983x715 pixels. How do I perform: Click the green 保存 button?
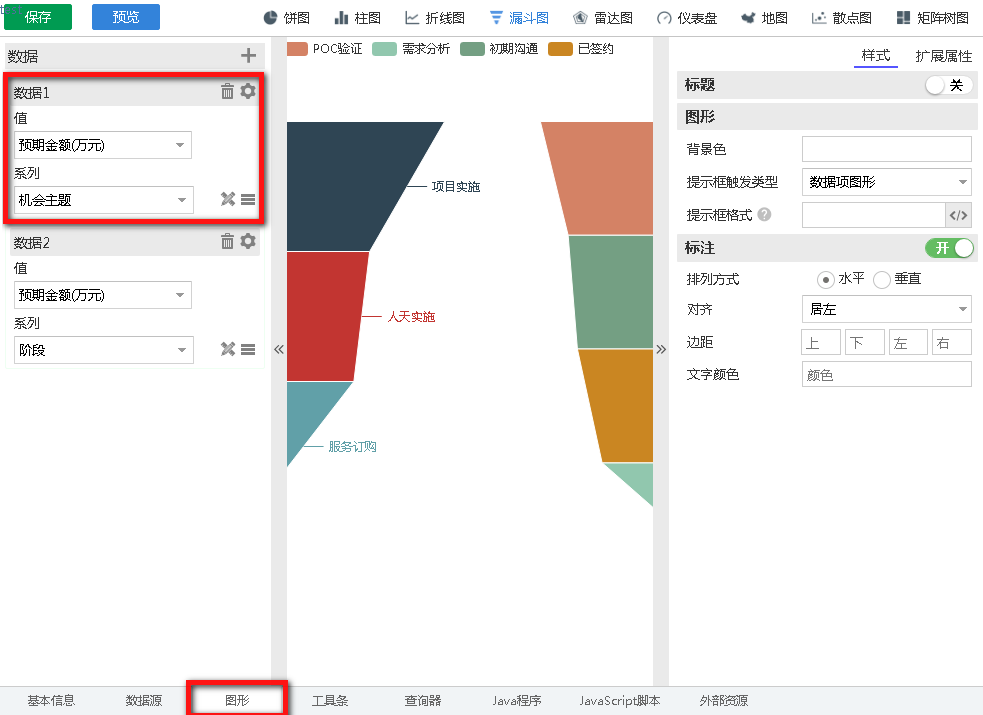point(38,17)
